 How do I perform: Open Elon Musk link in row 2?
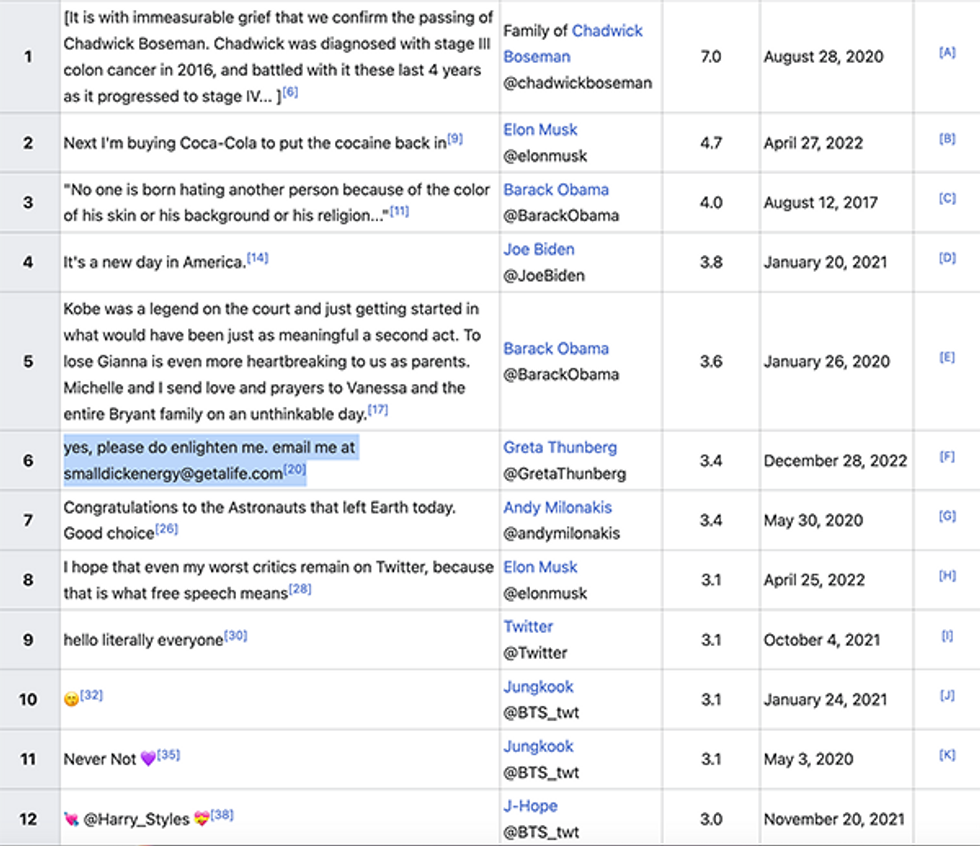540,129
